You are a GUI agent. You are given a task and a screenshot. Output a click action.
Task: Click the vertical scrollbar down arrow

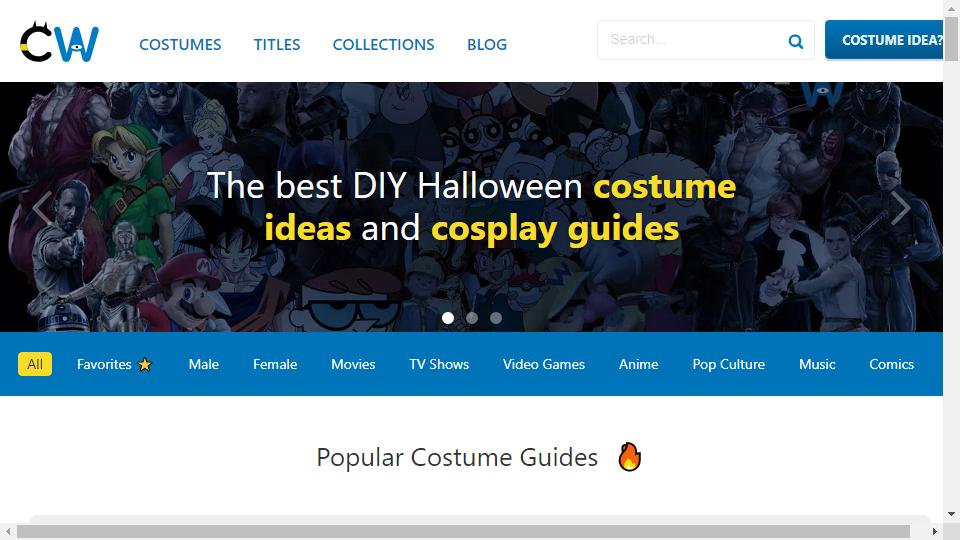pyautogui.click(x=951, y=514)
